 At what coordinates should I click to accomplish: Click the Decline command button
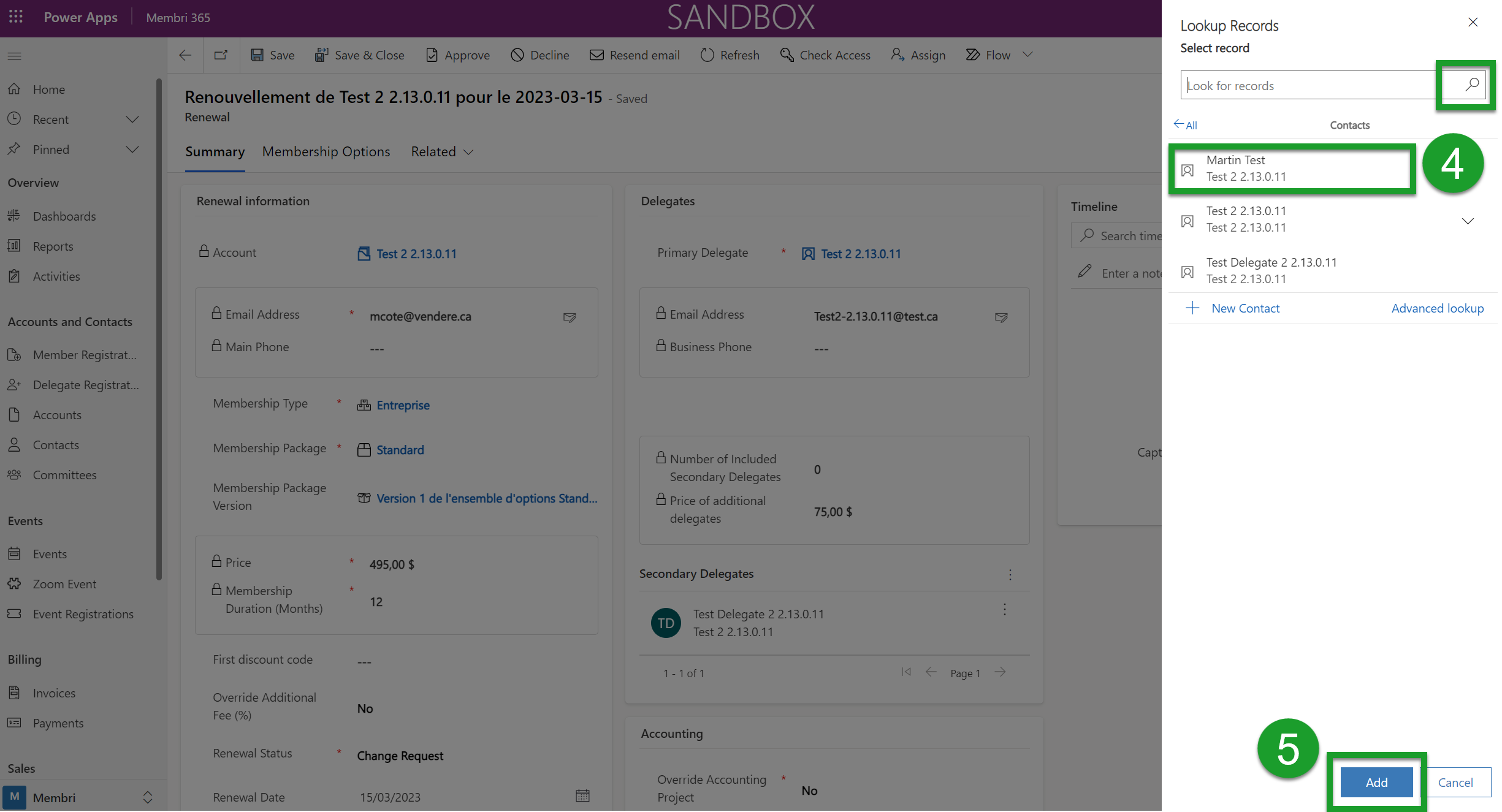tap(540, 55)
